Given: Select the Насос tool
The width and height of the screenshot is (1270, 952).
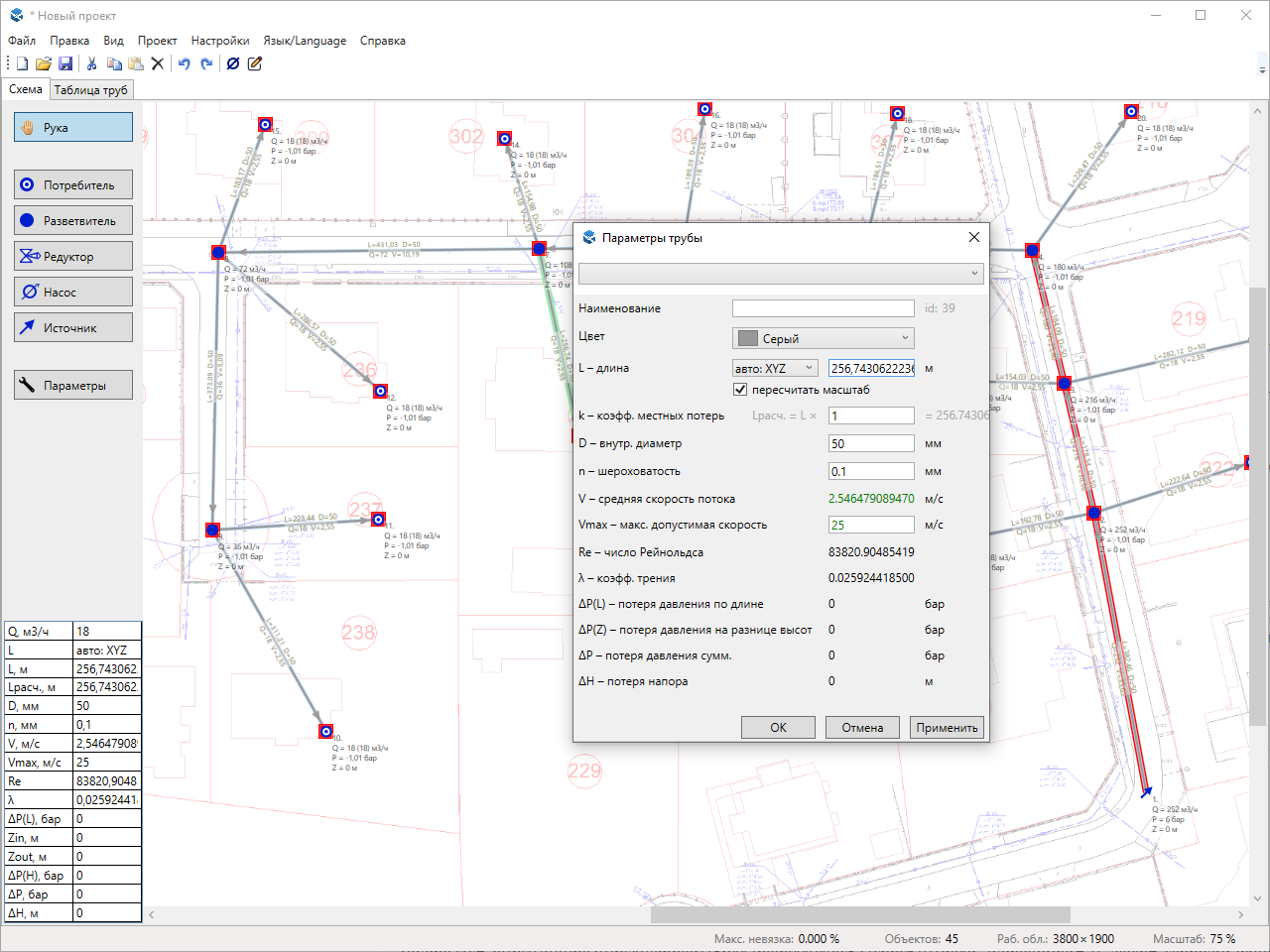Looking at the screenshot, I should tap(73, 293).
